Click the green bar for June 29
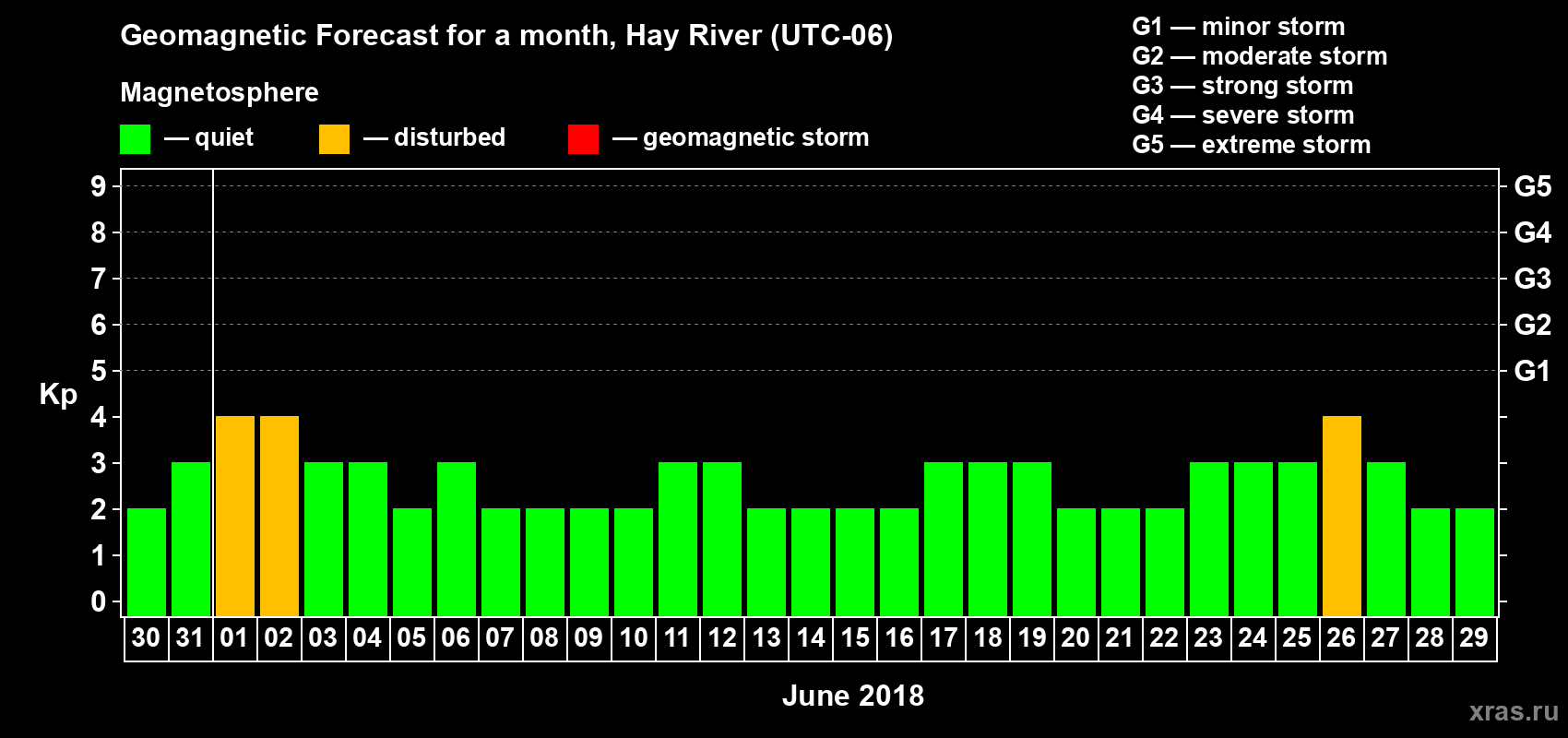Image resolution: width=1568 pixels, height=738 pixels. pos(1475,563)
